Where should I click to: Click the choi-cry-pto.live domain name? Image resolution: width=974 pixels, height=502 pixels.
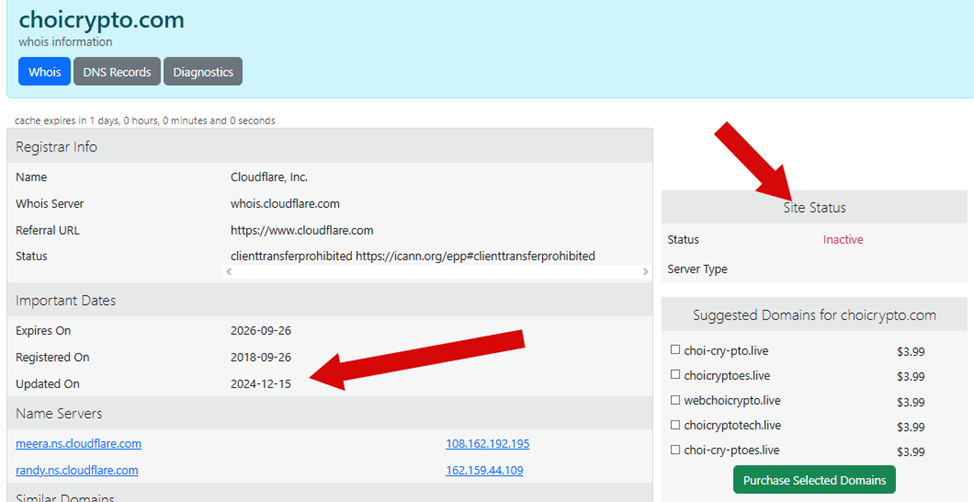pyautogui.click(x=726, y=351)
